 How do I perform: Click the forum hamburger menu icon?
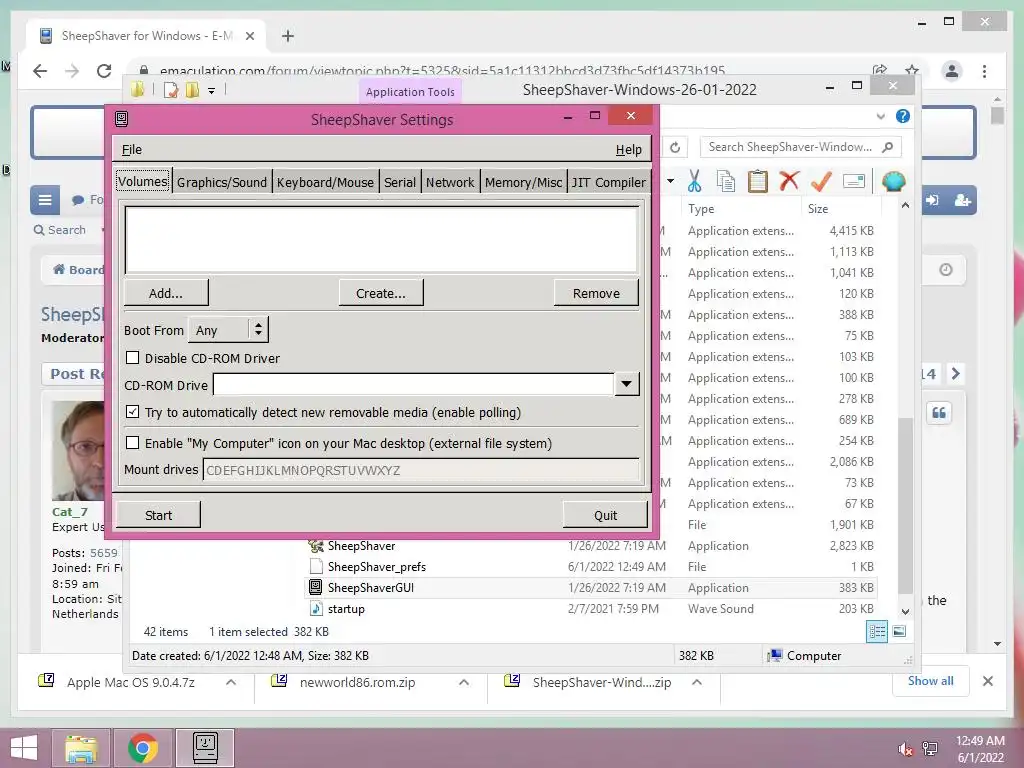45,200
